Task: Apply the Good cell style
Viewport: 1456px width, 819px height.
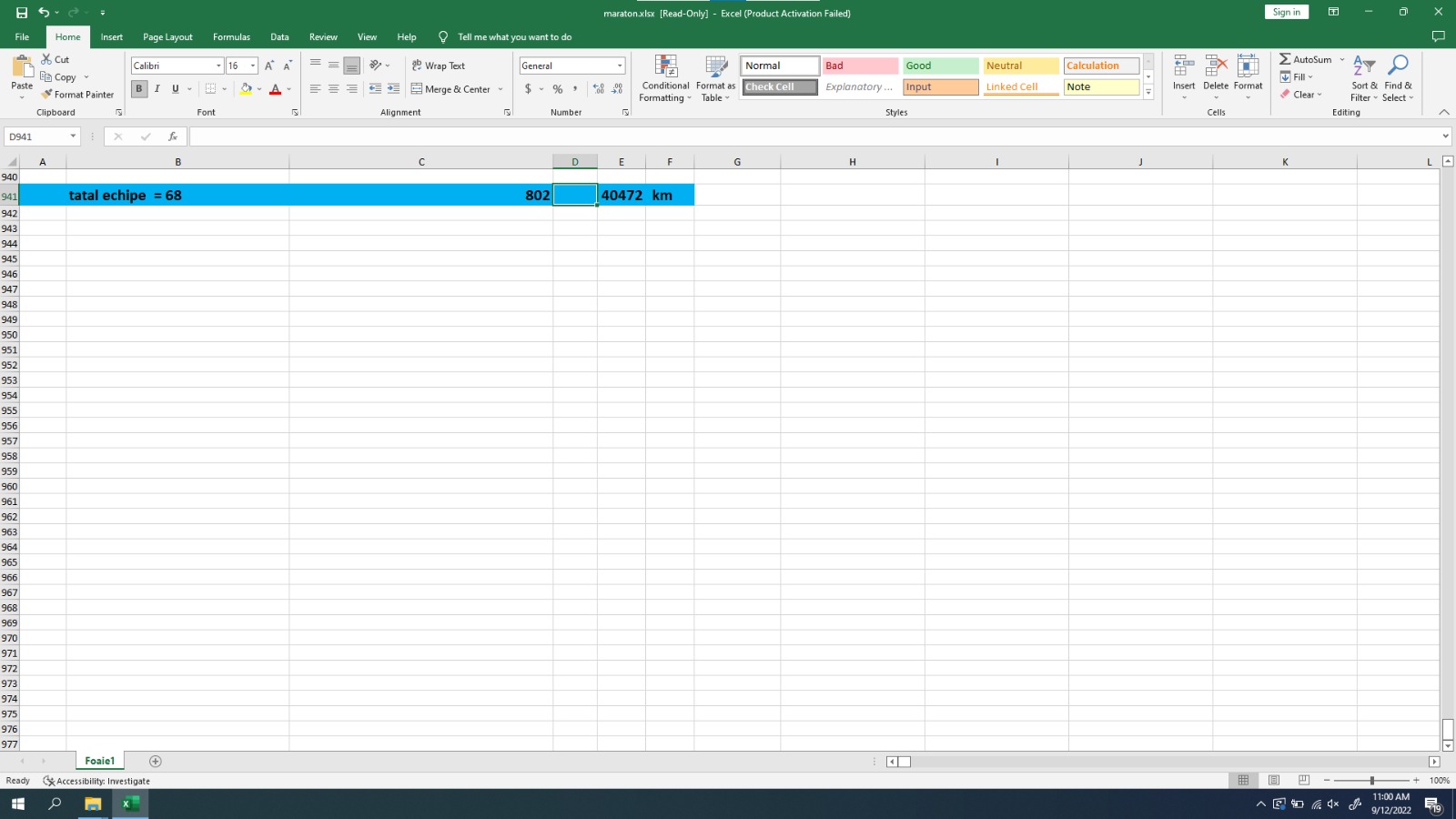Action: pyautogui.click(x=940, y=66)
